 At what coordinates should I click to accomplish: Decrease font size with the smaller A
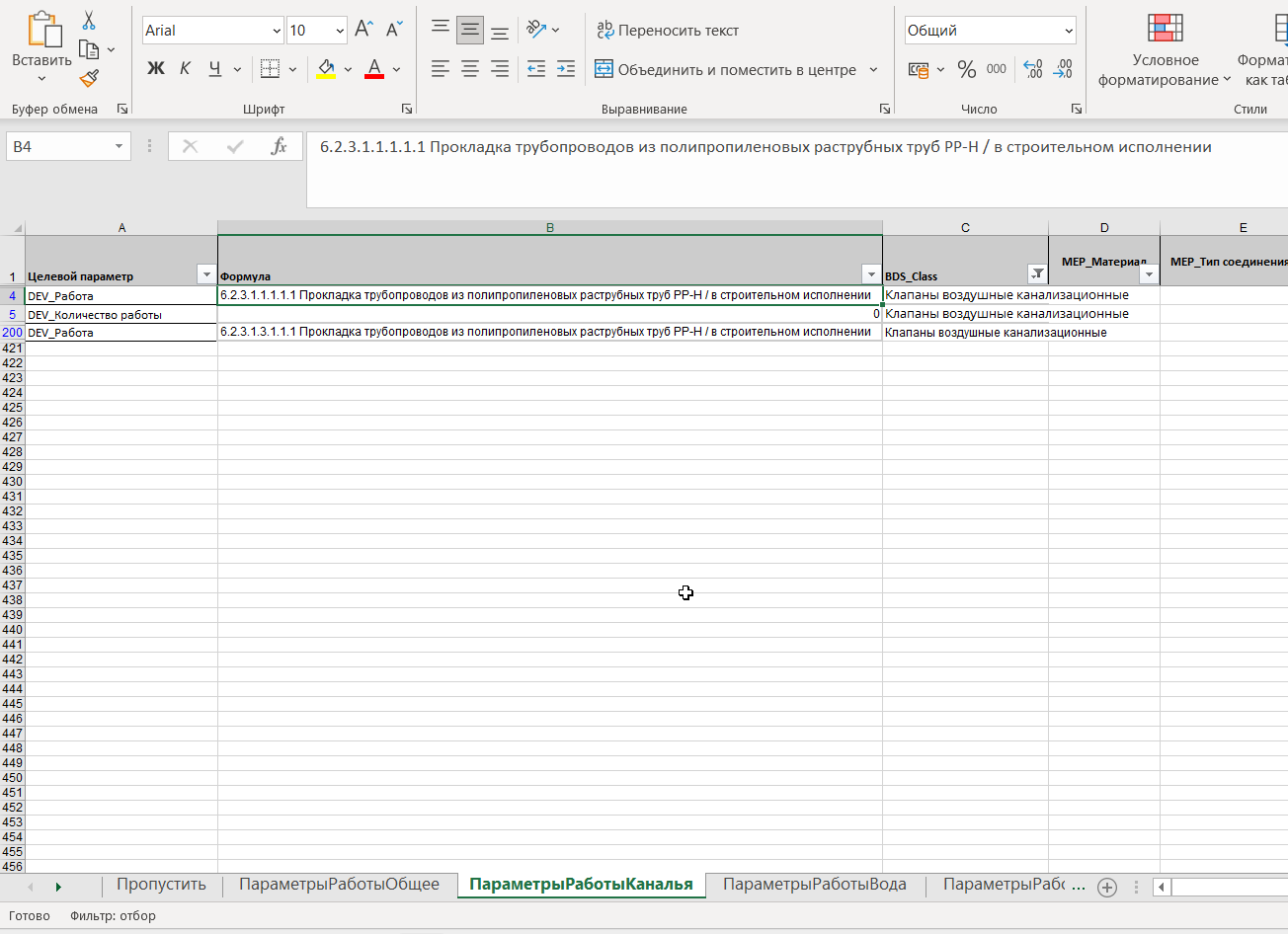[394, 31]
